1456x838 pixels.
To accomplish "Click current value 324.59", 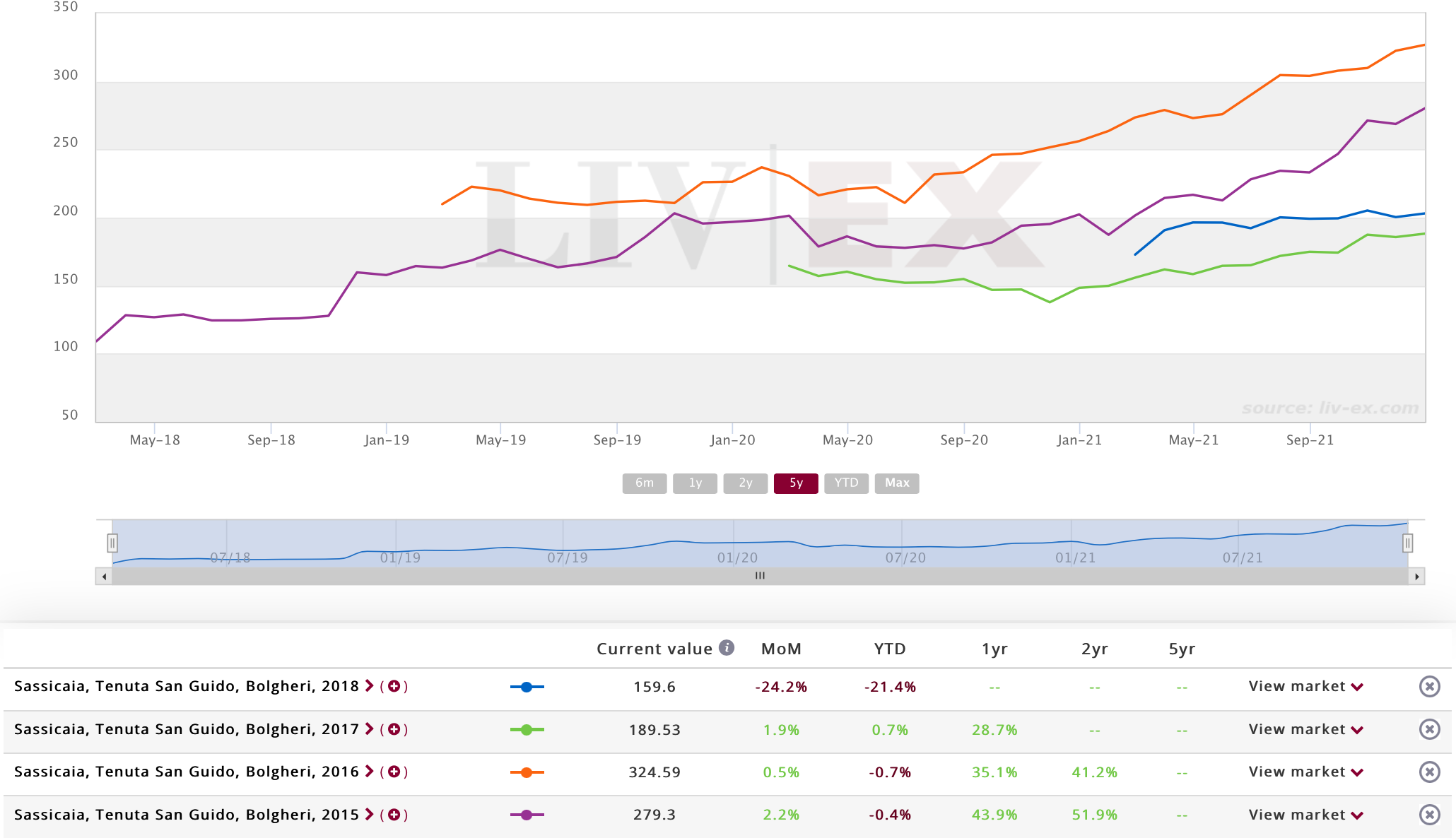I will (654, 772).
